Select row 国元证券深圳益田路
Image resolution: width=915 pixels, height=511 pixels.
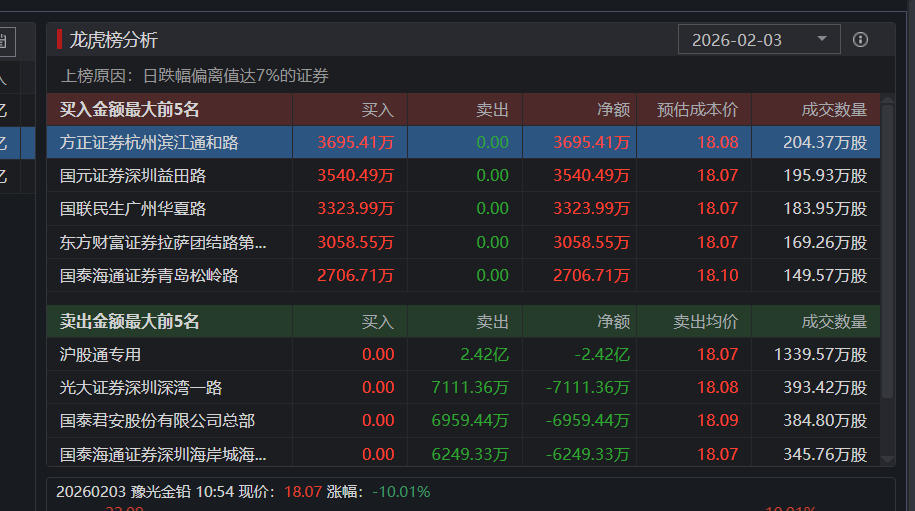point(463,176)
